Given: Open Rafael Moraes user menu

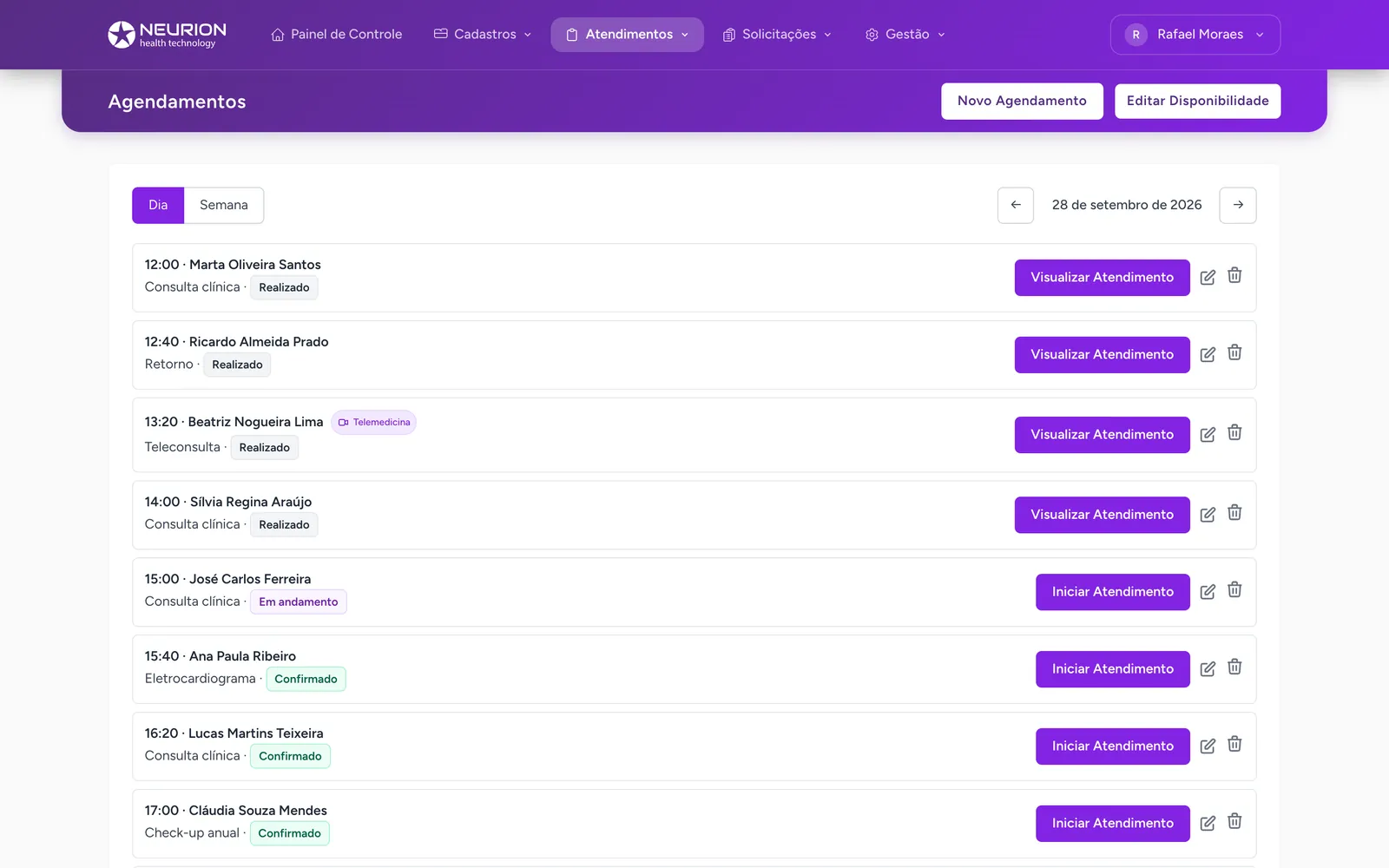Looking at the screenshot, I should click(x=1195, y=35).
